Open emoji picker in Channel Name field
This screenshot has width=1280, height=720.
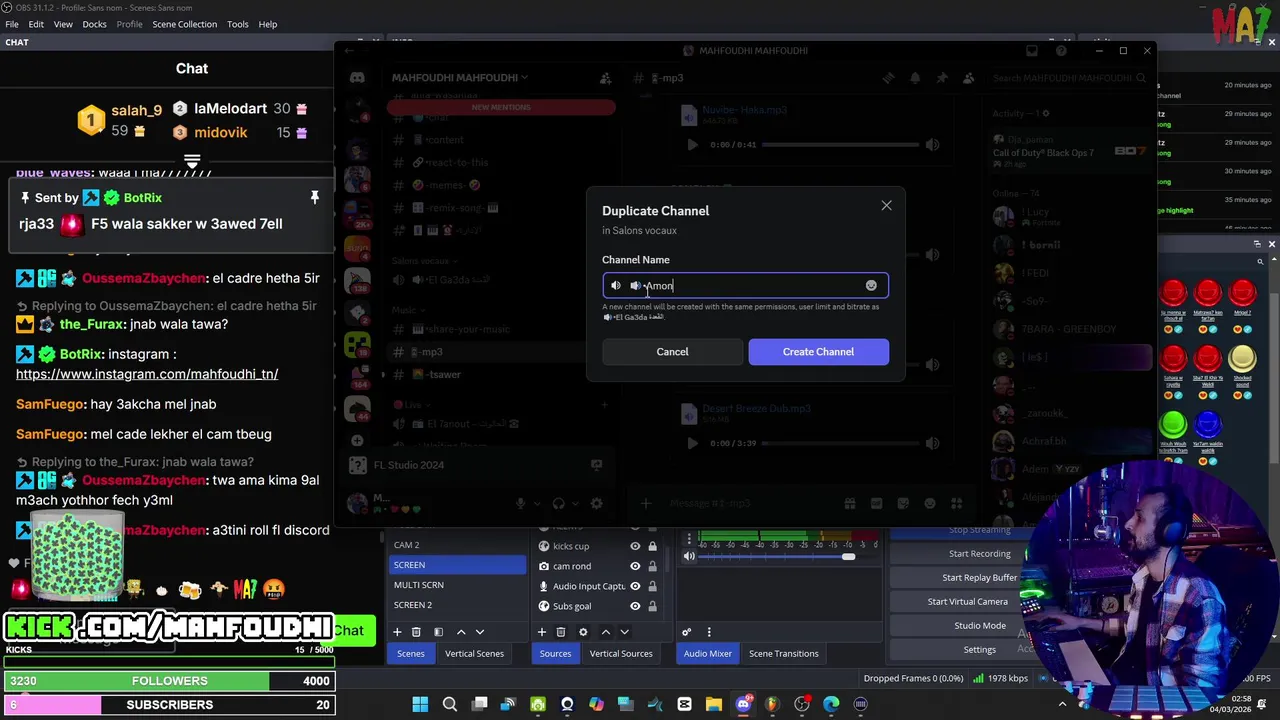871,286
